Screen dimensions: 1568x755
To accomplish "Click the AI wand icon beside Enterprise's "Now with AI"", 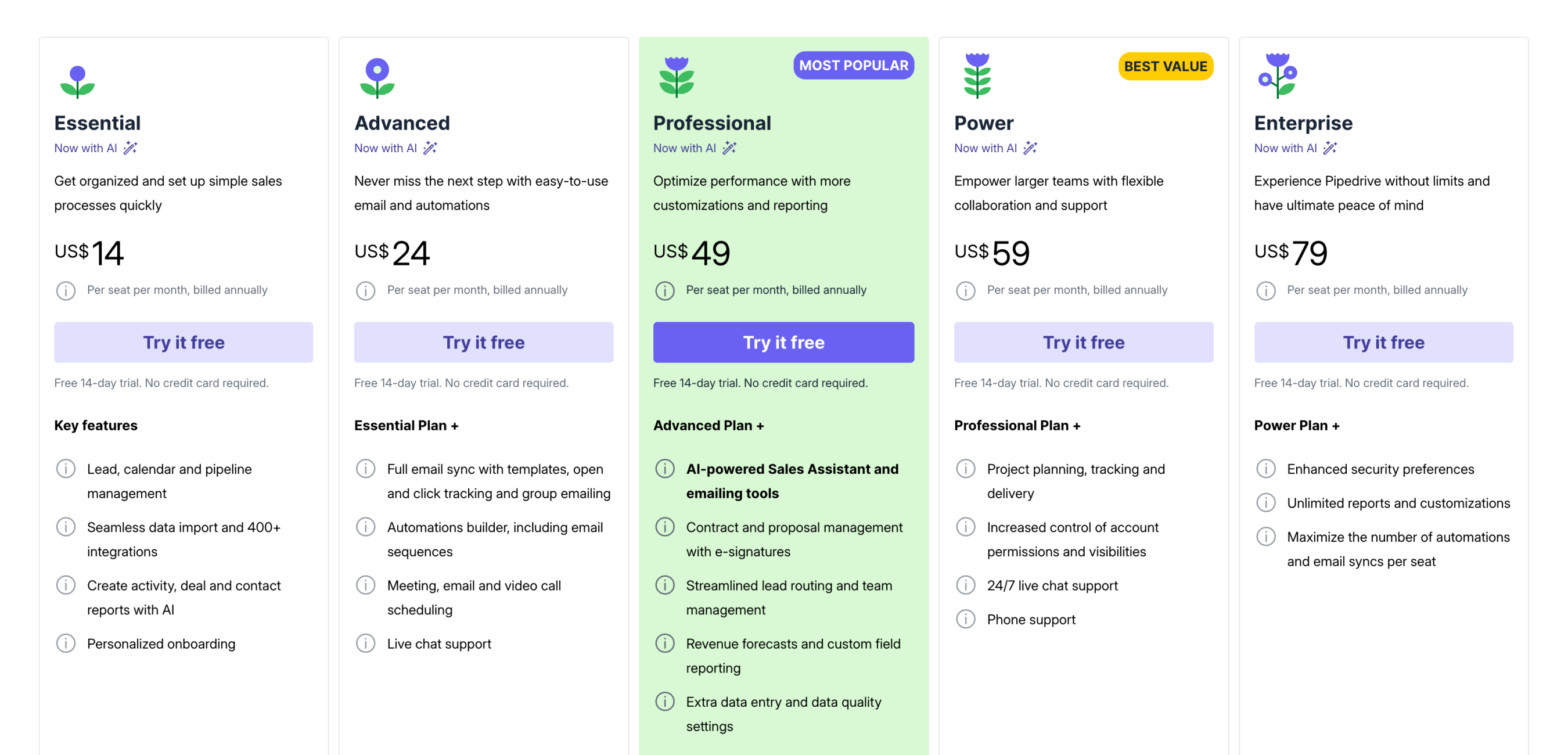I will pyautogui.click(x=1329, y=148).
